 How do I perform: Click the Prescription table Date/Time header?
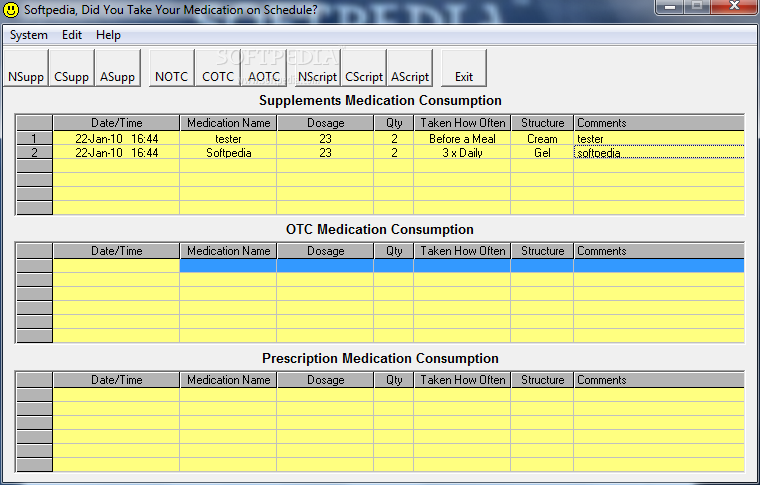116,380
